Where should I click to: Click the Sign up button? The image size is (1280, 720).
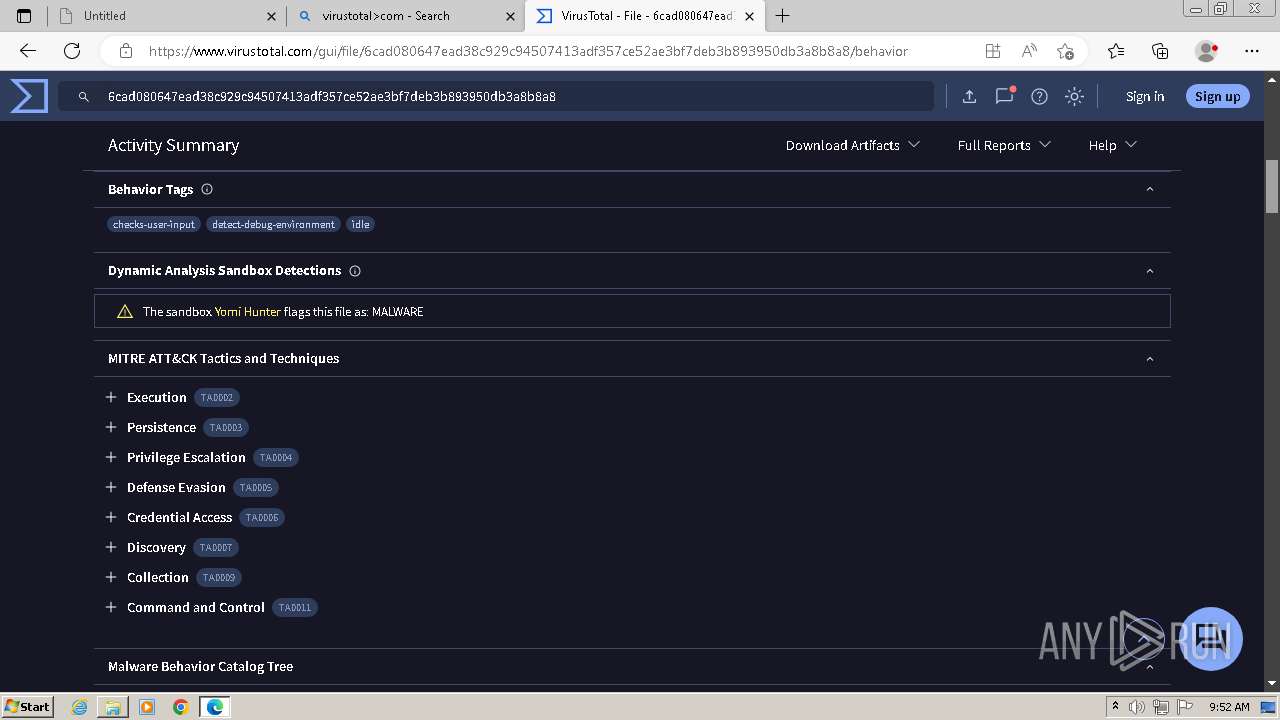click(1217, 96)
